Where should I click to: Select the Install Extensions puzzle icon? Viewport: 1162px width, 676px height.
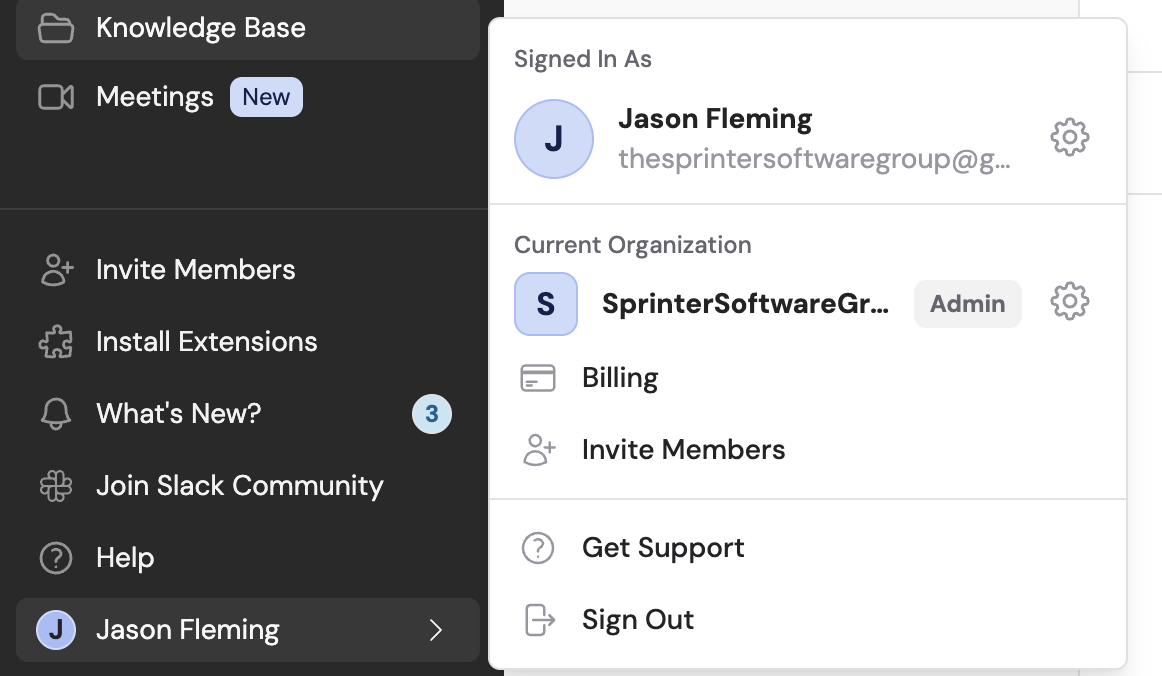(x=56, y=341)
